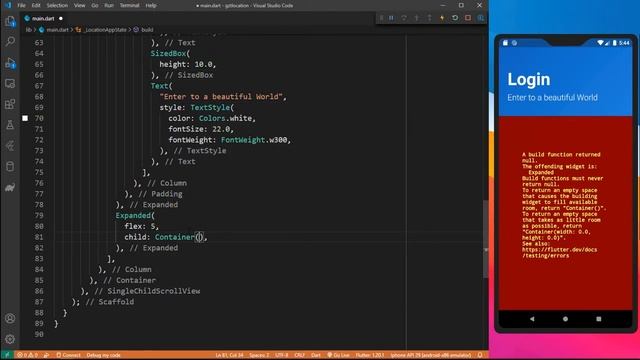Image resolution: width=640 pixels, height=360 pixels.
Task: Click FontWeight.w300 on line 72
Action: 254,140
